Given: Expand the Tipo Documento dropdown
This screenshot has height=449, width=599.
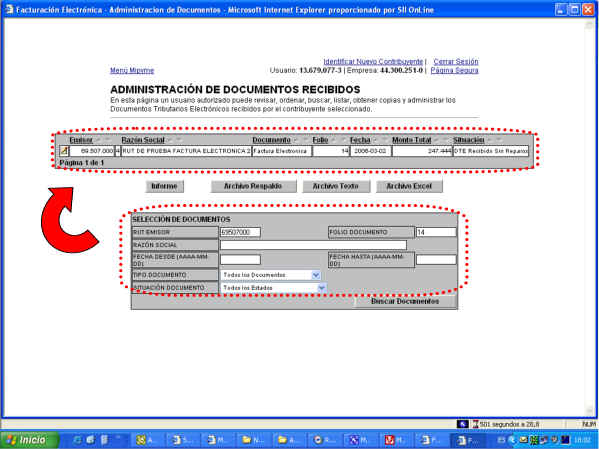Looking at the screenshot, I should click(x=316, y=275).
